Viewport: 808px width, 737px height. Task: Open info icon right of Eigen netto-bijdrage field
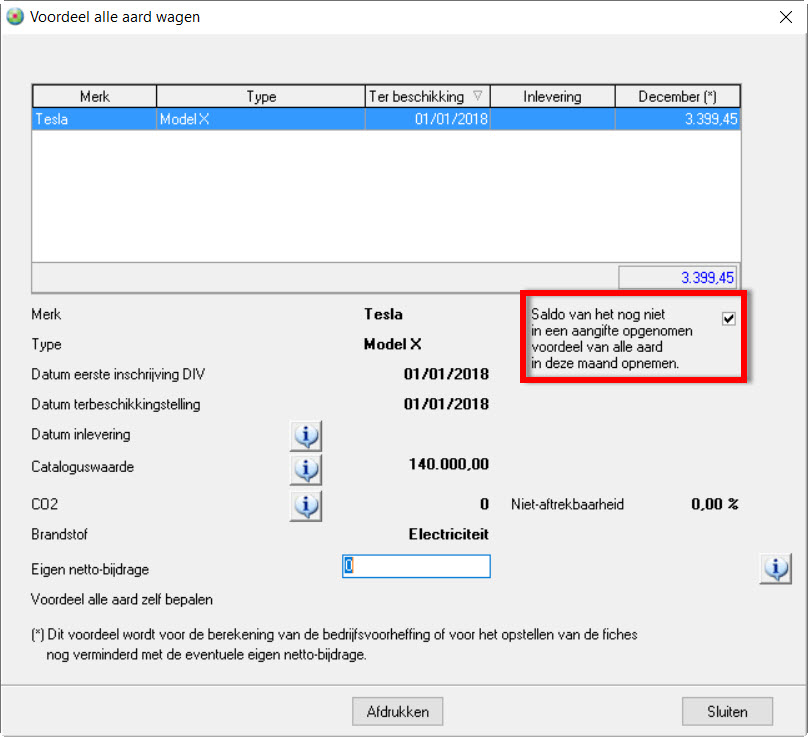tap(776, 567)
